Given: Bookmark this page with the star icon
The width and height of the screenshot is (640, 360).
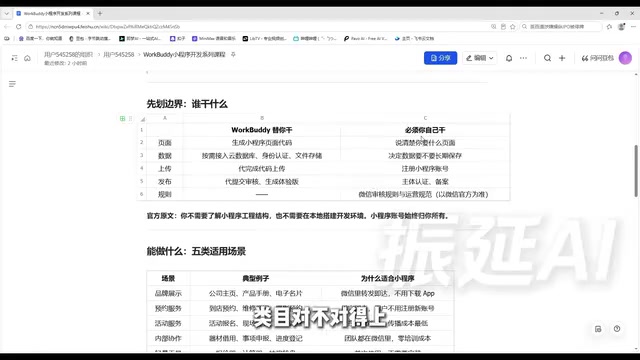Looking at the screenshot, I should [x=513, y=27].
